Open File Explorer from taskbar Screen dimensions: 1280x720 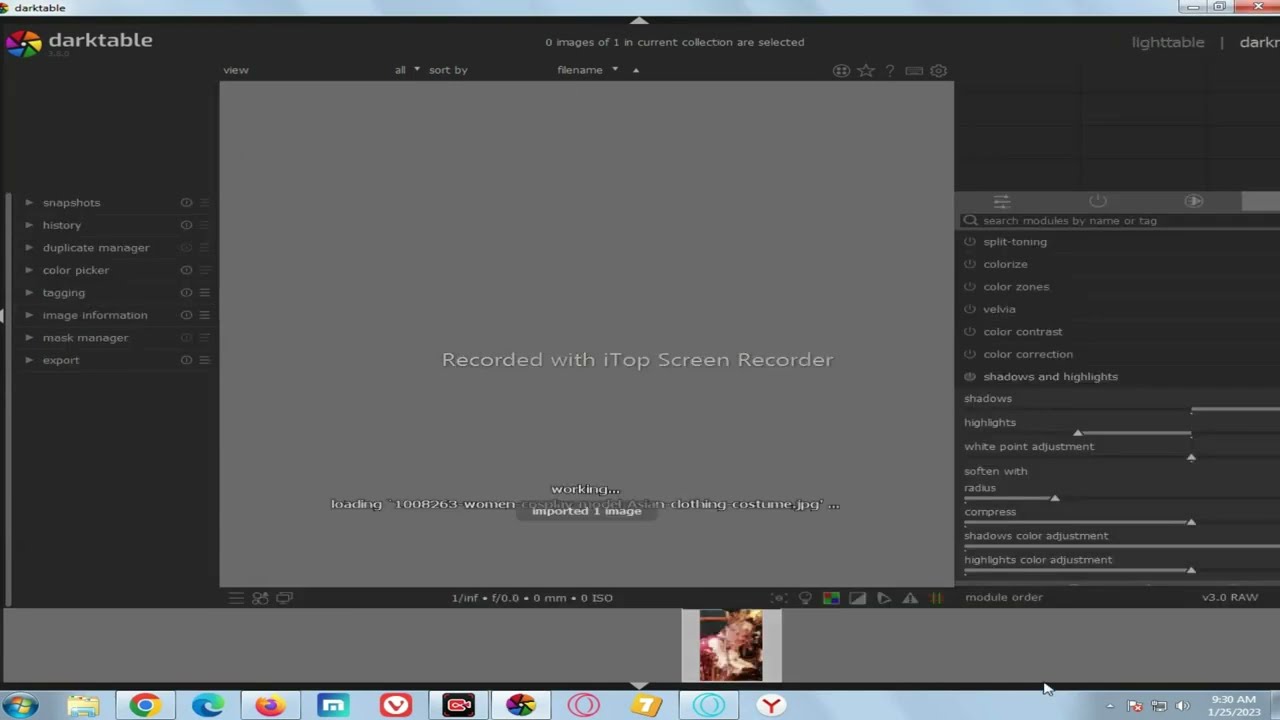pos(83,706)
